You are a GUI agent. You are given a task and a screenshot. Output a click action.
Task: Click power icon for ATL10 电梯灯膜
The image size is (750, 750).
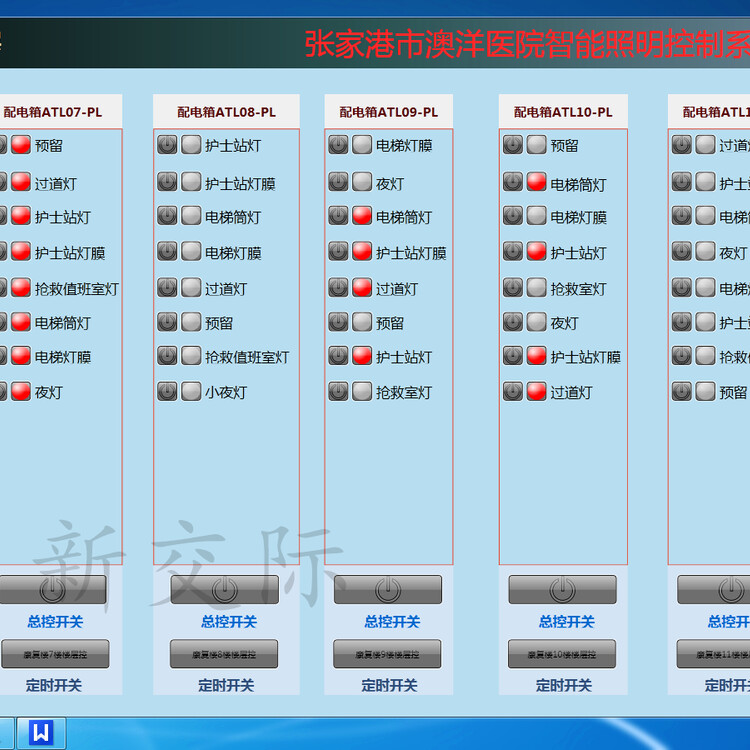[x=513, y=216]
